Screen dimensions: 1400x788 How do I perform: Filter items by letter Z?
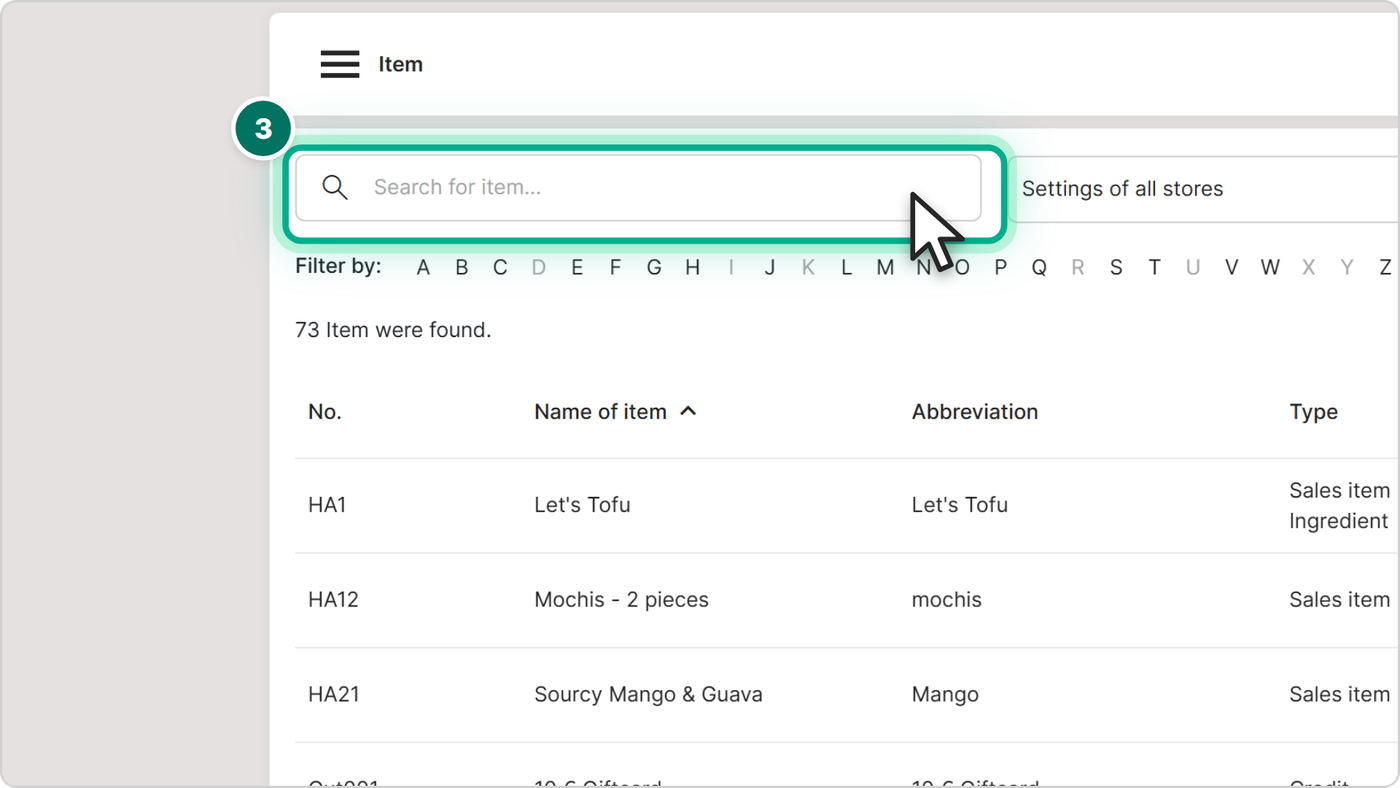pos(1385,267)
